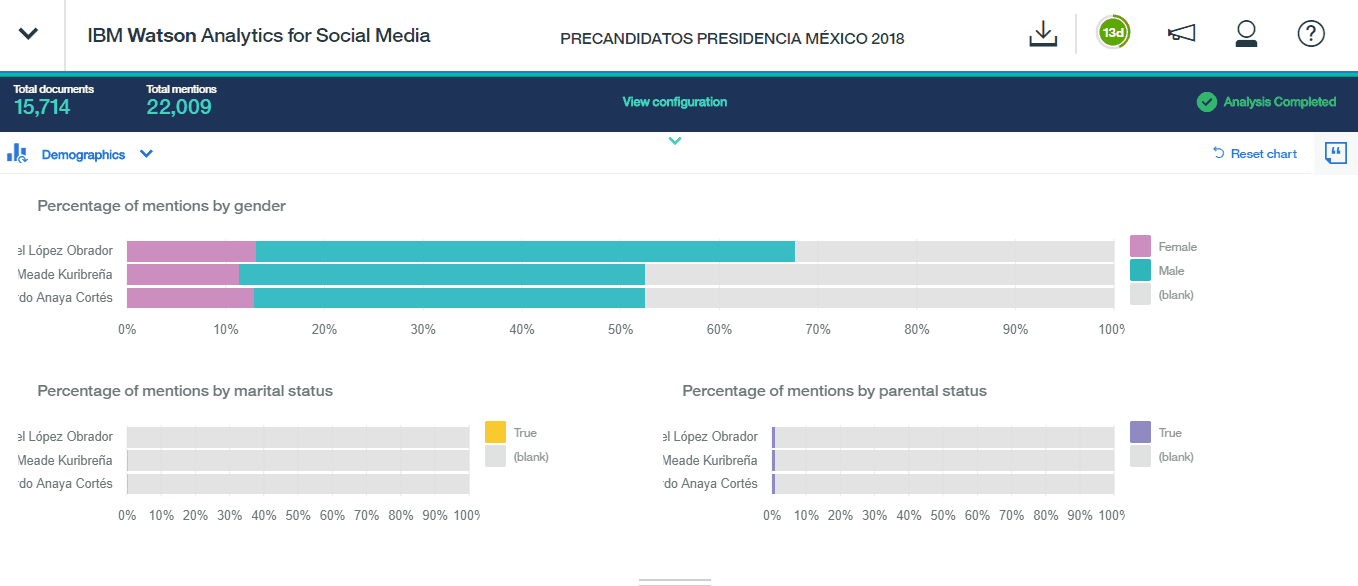Expand the configuration panel chevron
The height and width of the screenshot is (586, 1358).
pos(675,141)
